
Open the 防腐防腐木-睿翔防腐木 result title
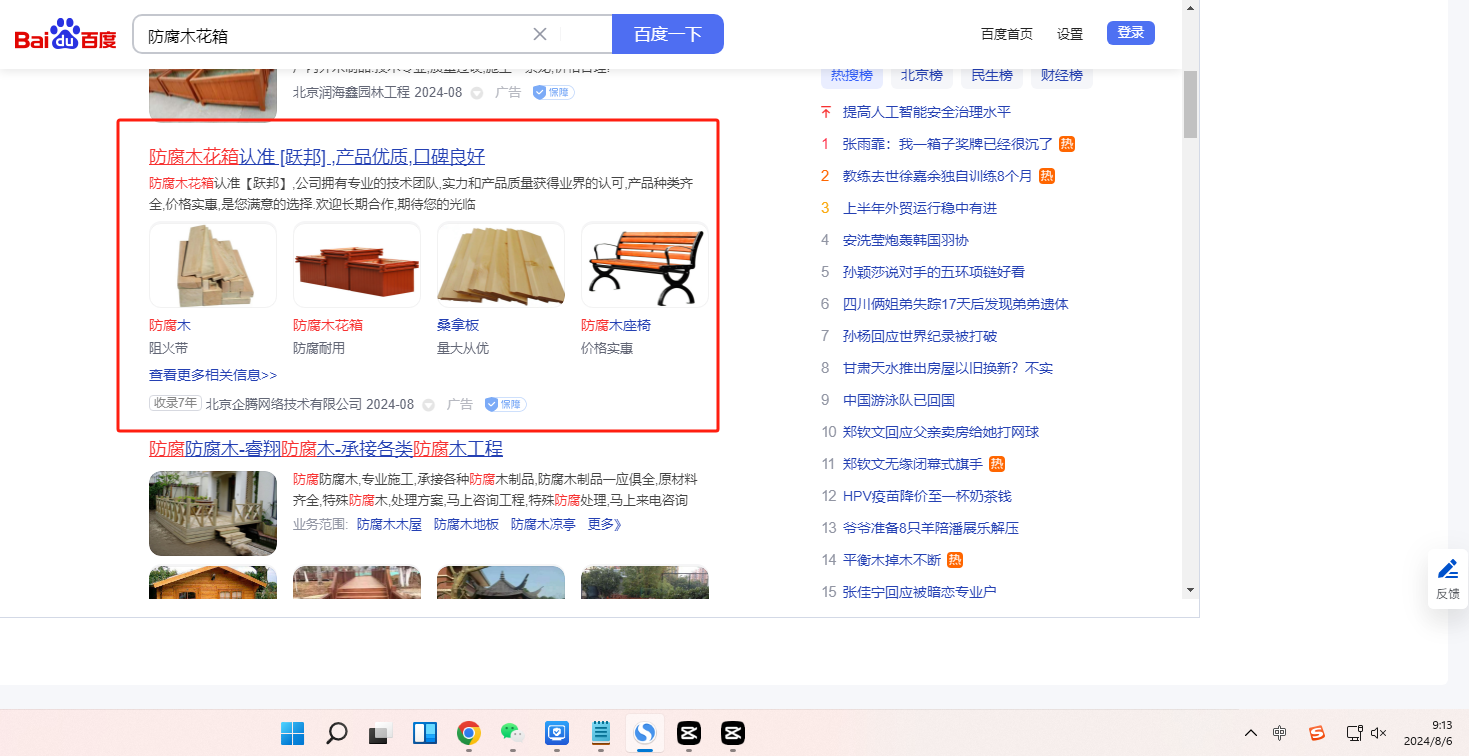click(x=326, y=448)
